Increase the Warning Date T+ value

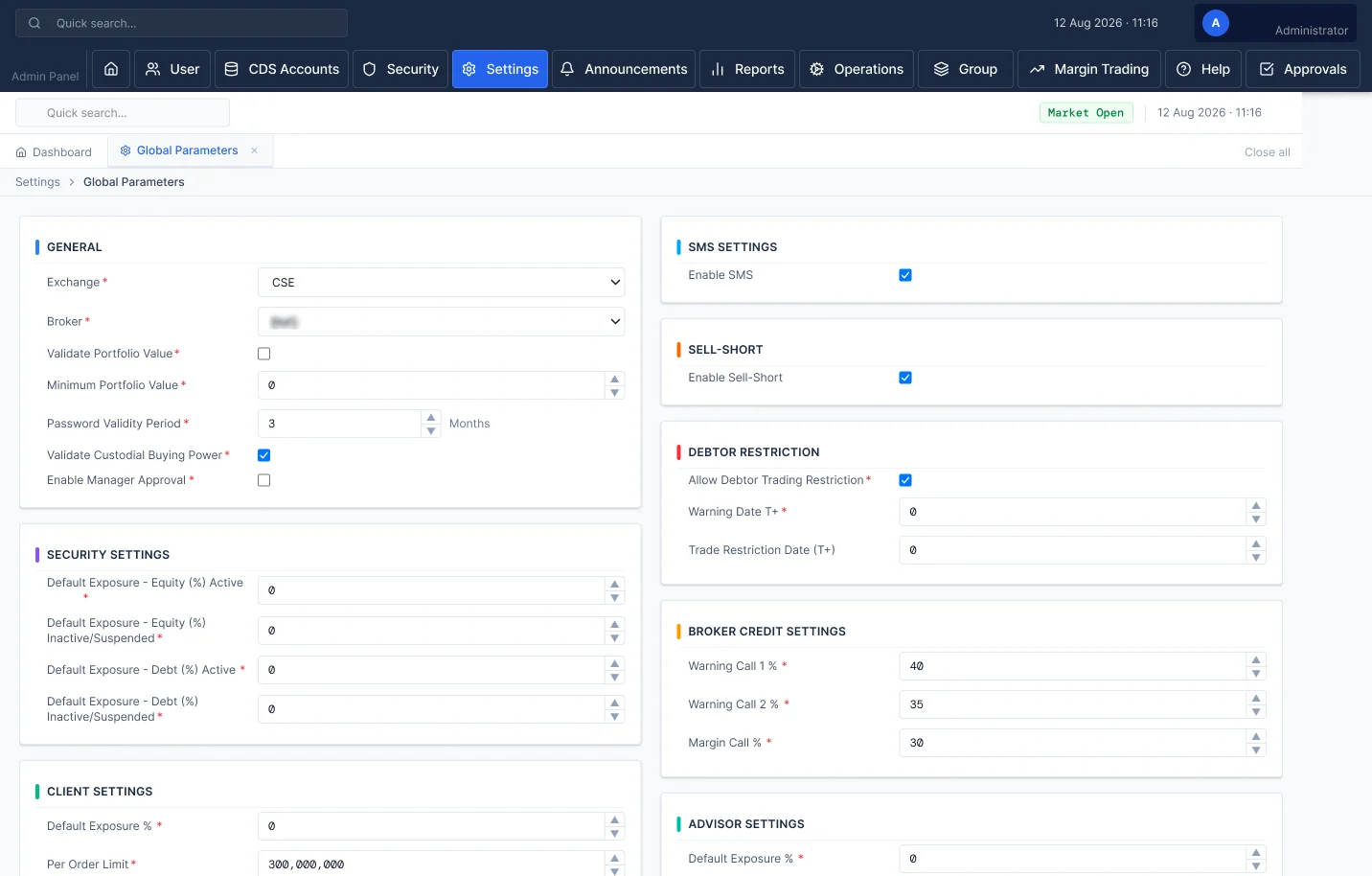pos(1256,505)
